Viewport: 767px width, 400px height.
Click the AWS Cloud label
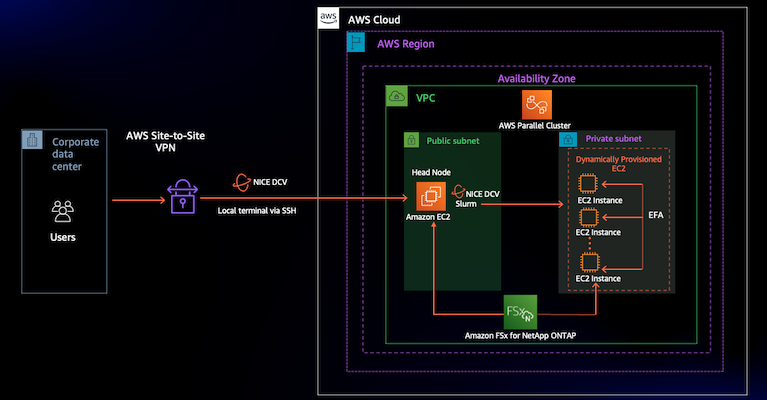(x=374, y=20)
